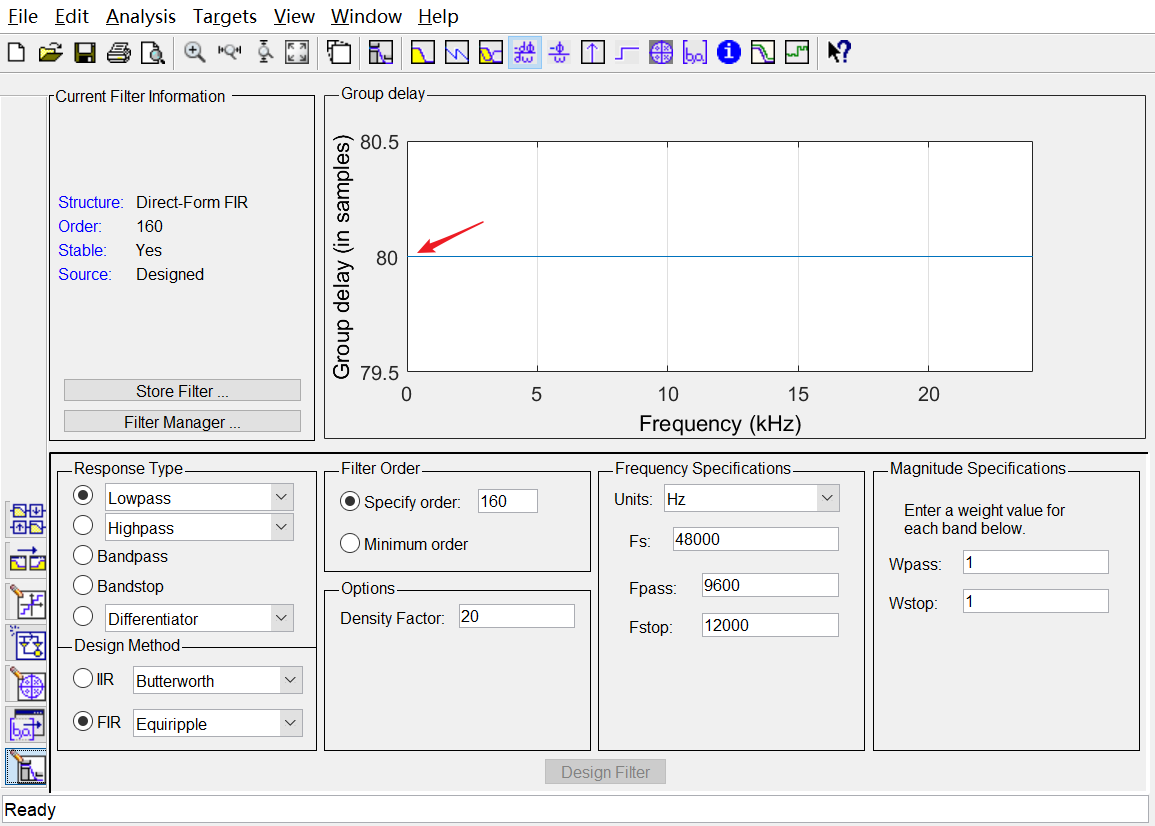Click the Fpass frequency field
The image size is (1155, 826).
[x=770, y=585]
